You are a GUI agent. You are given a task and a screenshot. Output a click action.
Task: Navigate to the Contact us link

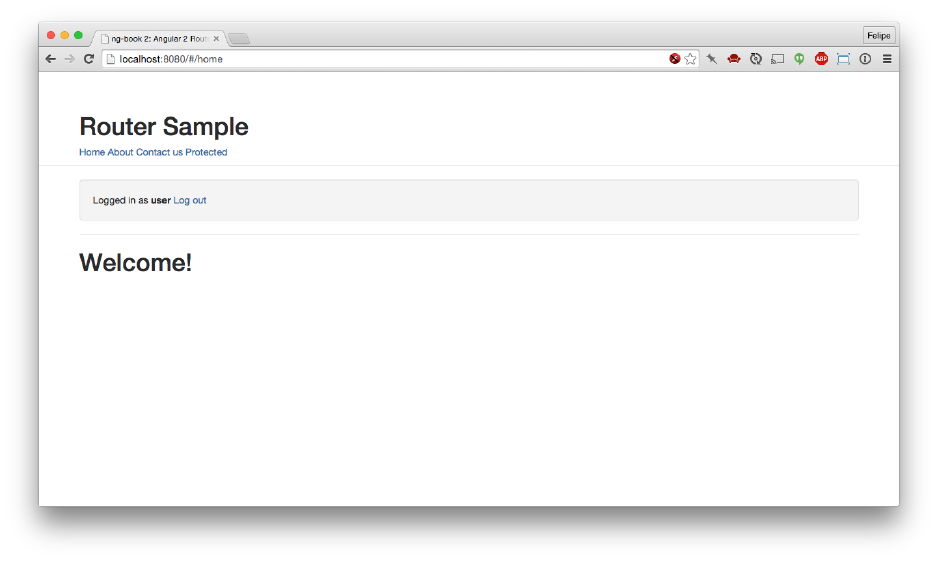pos(159,153)
